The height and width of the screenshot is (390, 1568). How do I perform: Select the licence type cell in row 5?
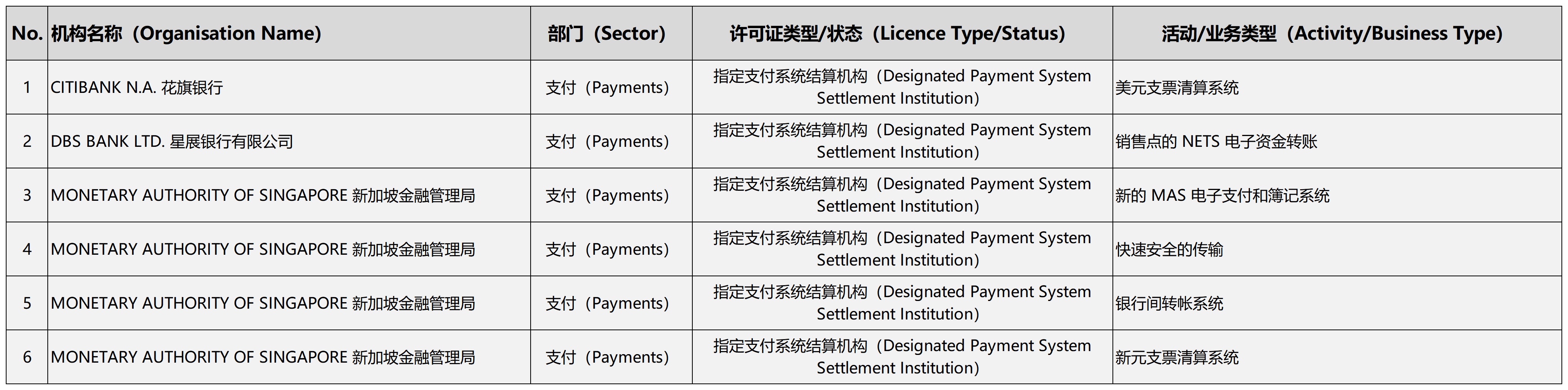[902, 303]
